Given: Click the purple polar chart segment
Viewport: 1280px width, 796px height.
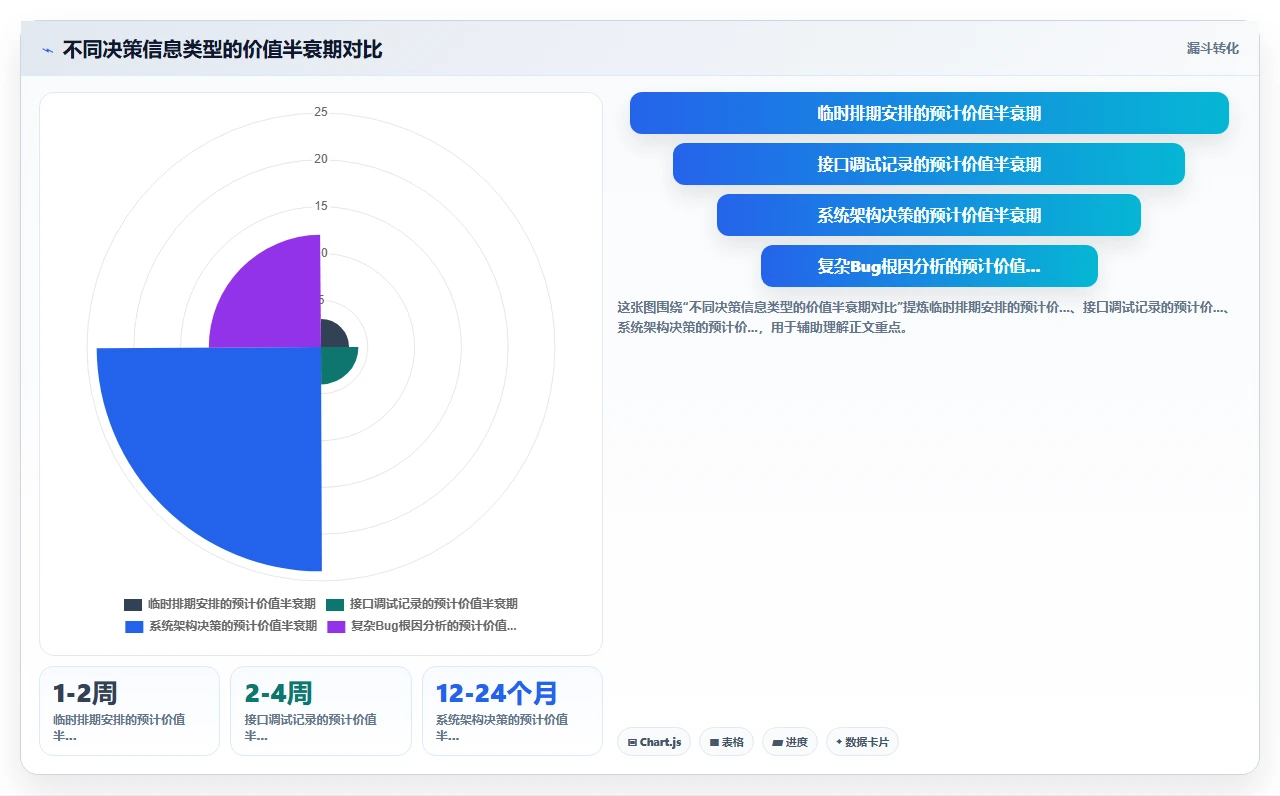Looking at the screenshot, I should pyautogui.click(x=275, y=300).
